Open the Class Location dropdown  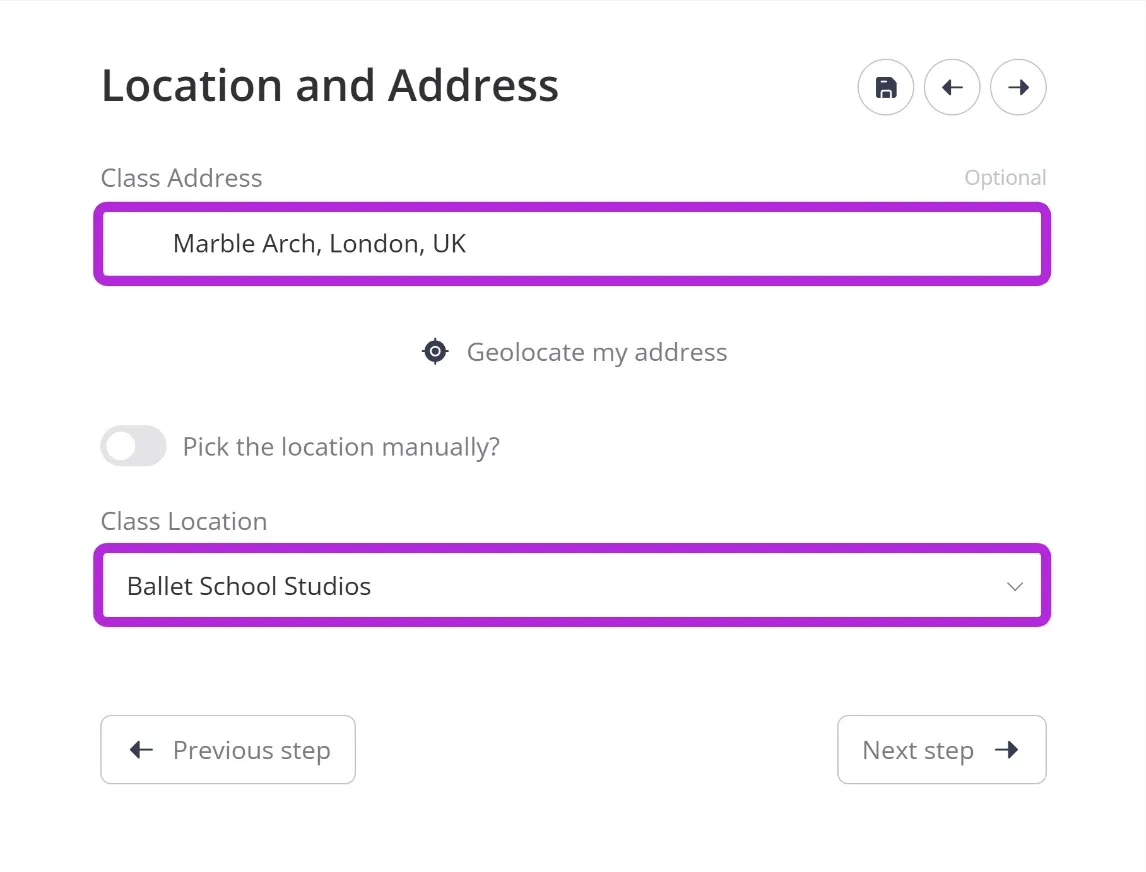click(572, 585)
